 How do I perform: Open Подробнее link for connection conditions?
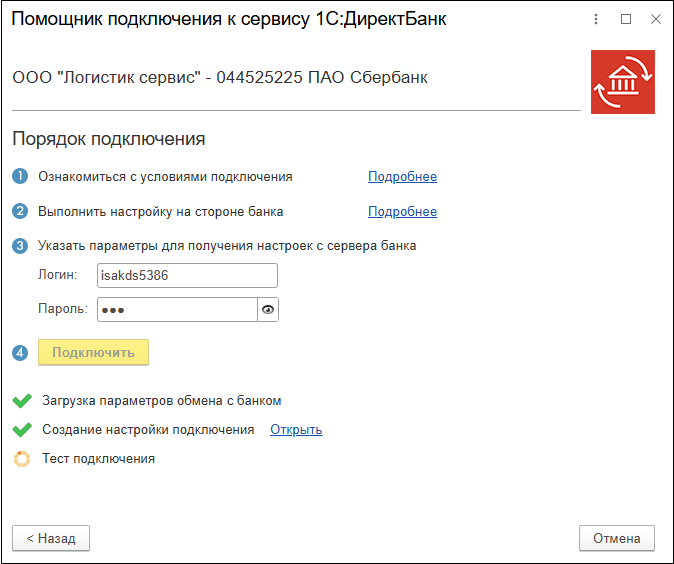pyautogui.click(x=402, y=177)
